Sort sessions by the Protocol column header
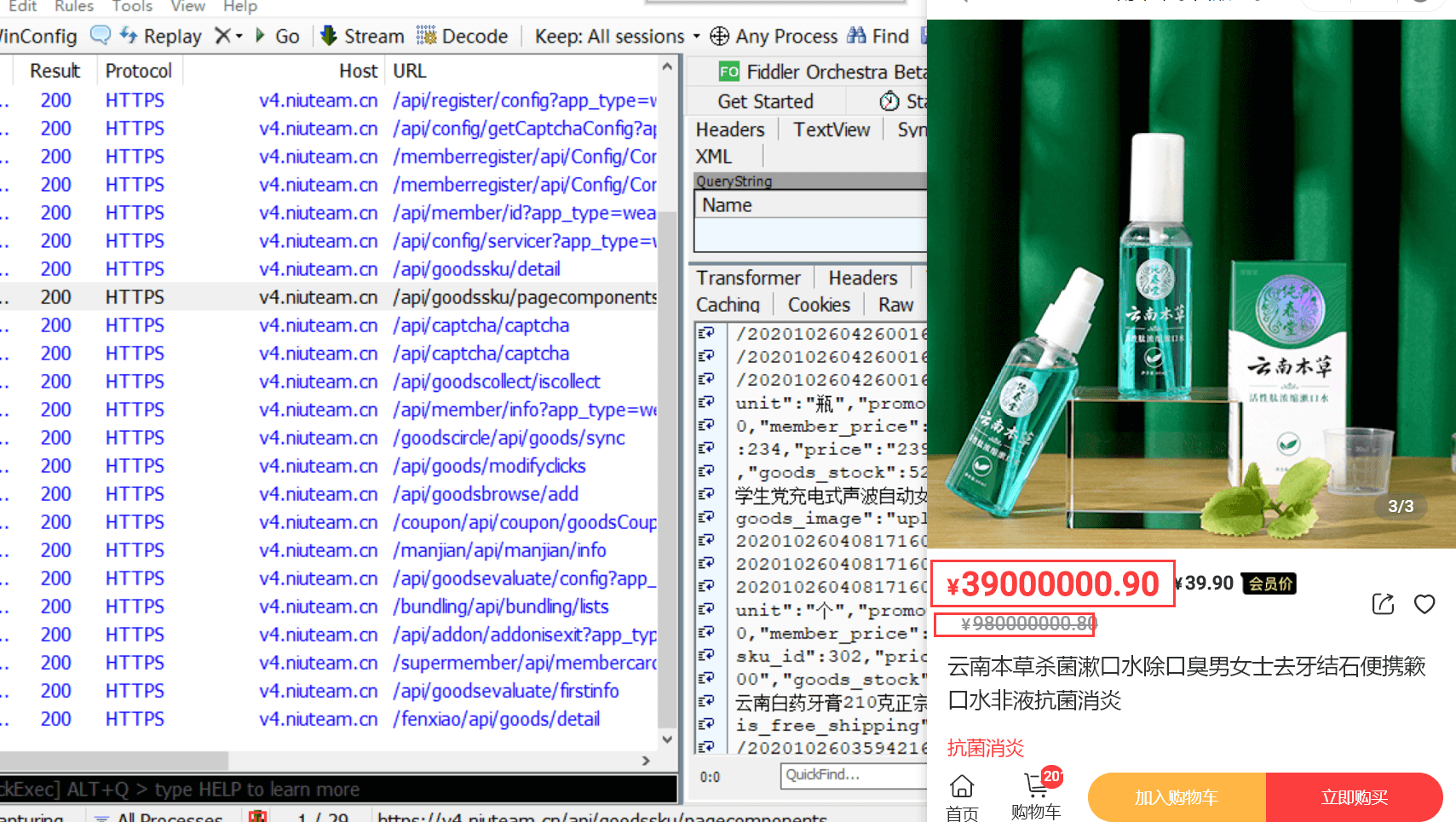 (139, 71)
